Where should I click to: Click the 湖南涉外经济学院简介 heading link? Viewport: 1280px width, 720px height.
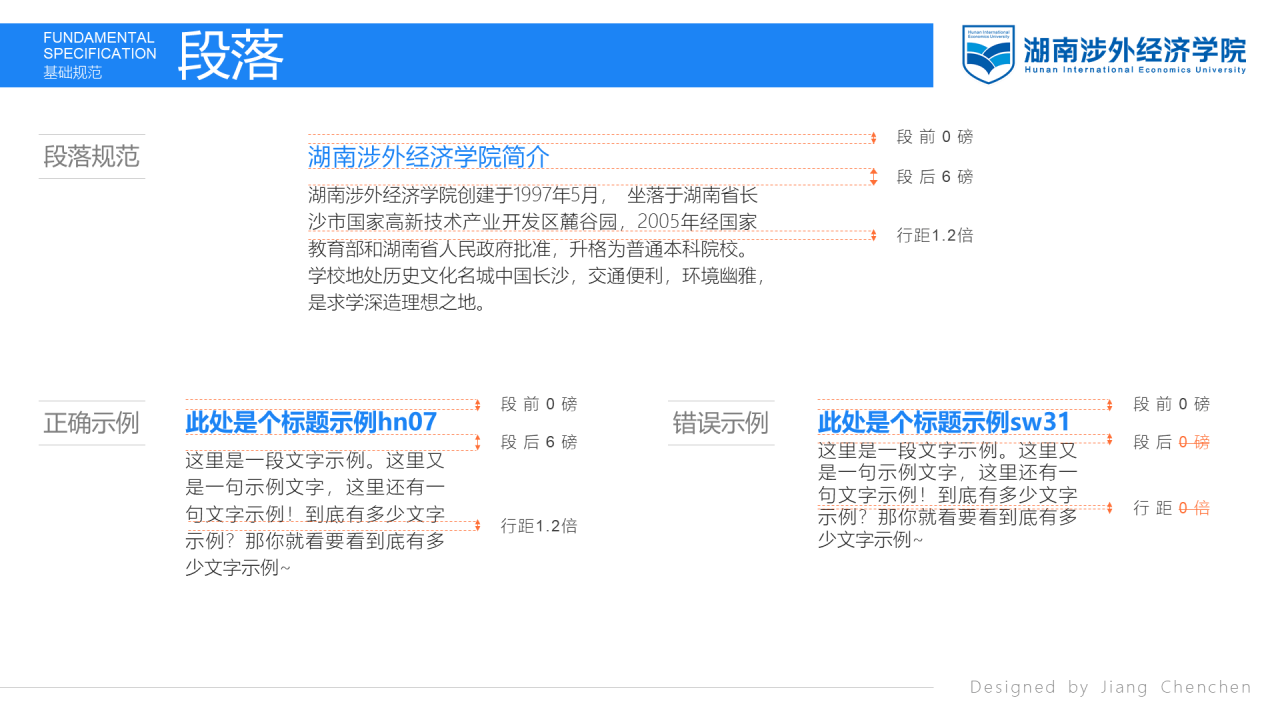(427, 159)
